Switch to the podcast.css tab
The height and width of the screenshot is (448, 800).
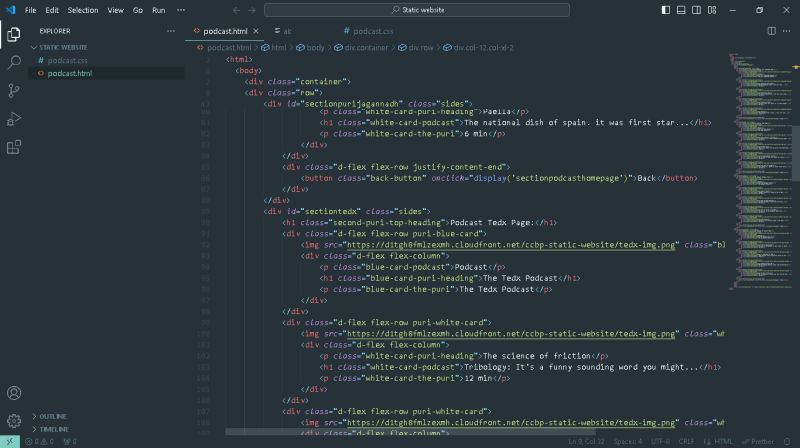pyautogui.click(x=366, y=31)
